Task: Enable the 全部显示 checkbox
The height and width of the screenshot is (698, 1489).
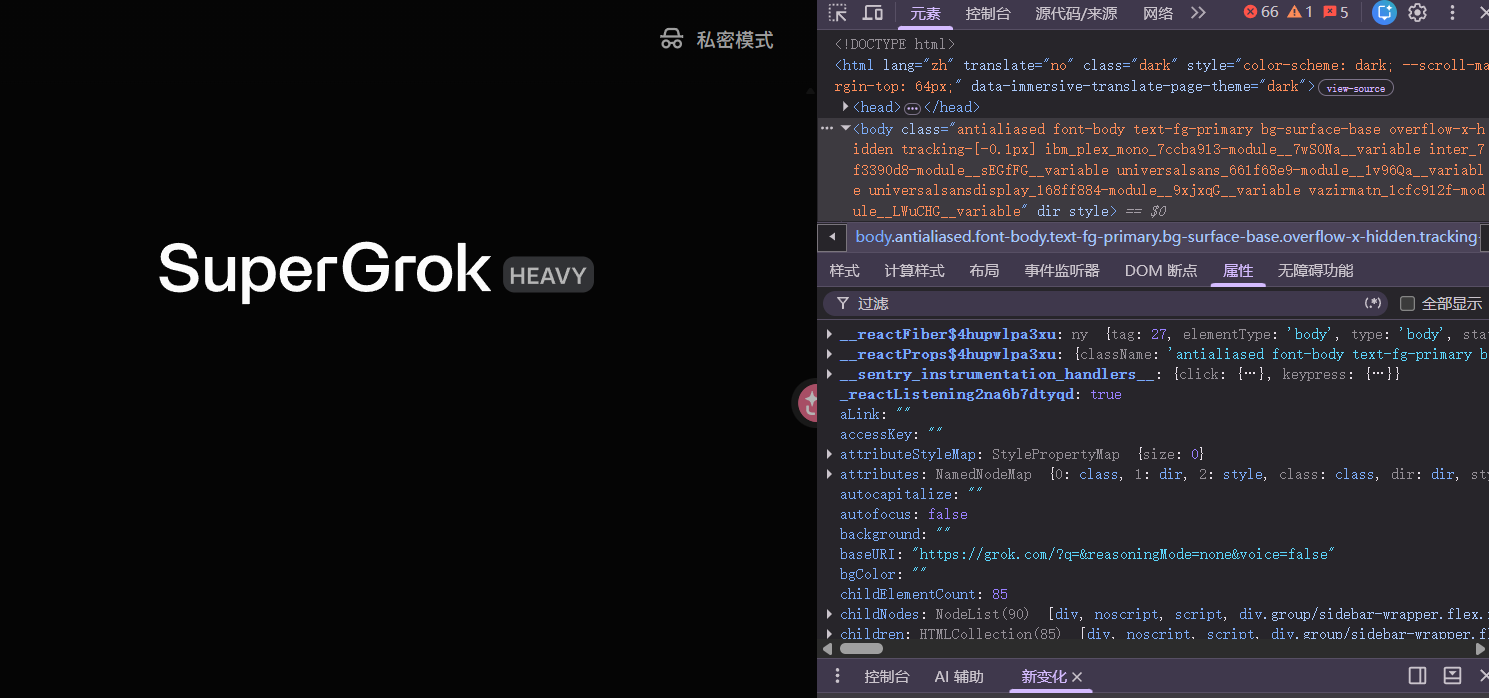Action: coord(1407,303)
